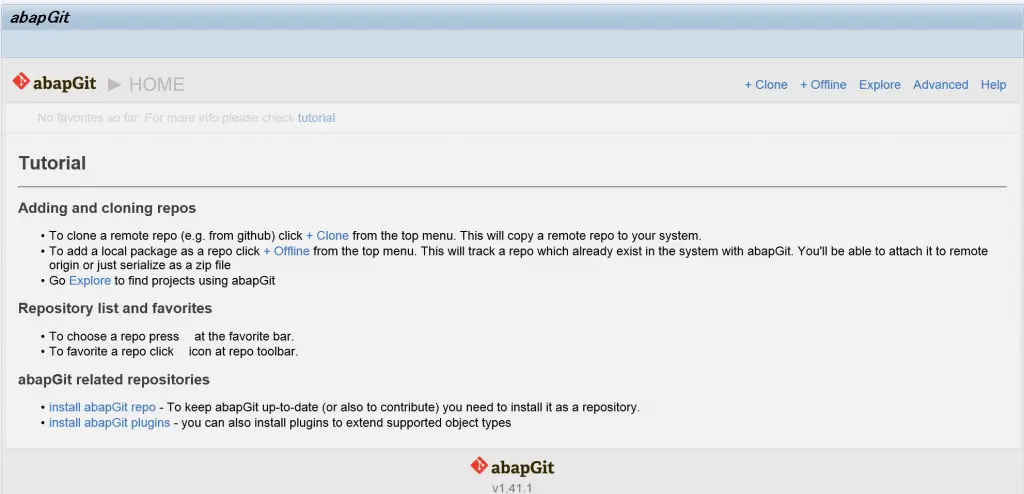The image size is (1024, 494).
Task: Click the HOME breadcrumb text
Action: (157, 84)
